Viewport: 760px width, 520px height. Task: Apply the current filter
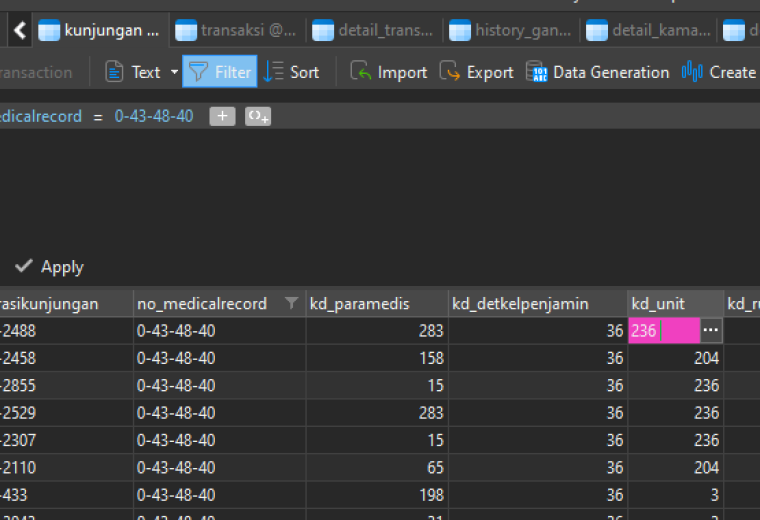click(x=49, y=267)
